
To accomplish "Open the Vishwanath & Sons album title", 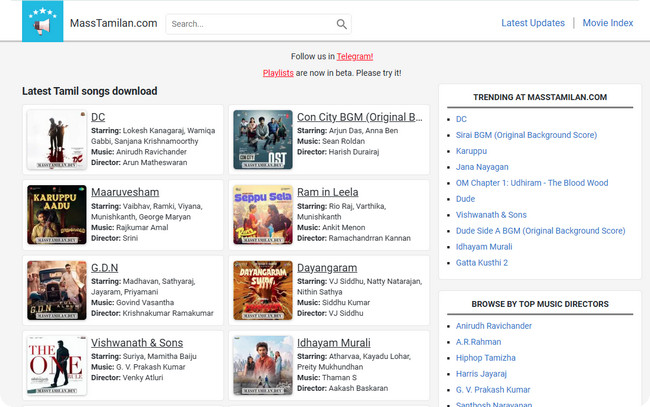I will 137,343.
